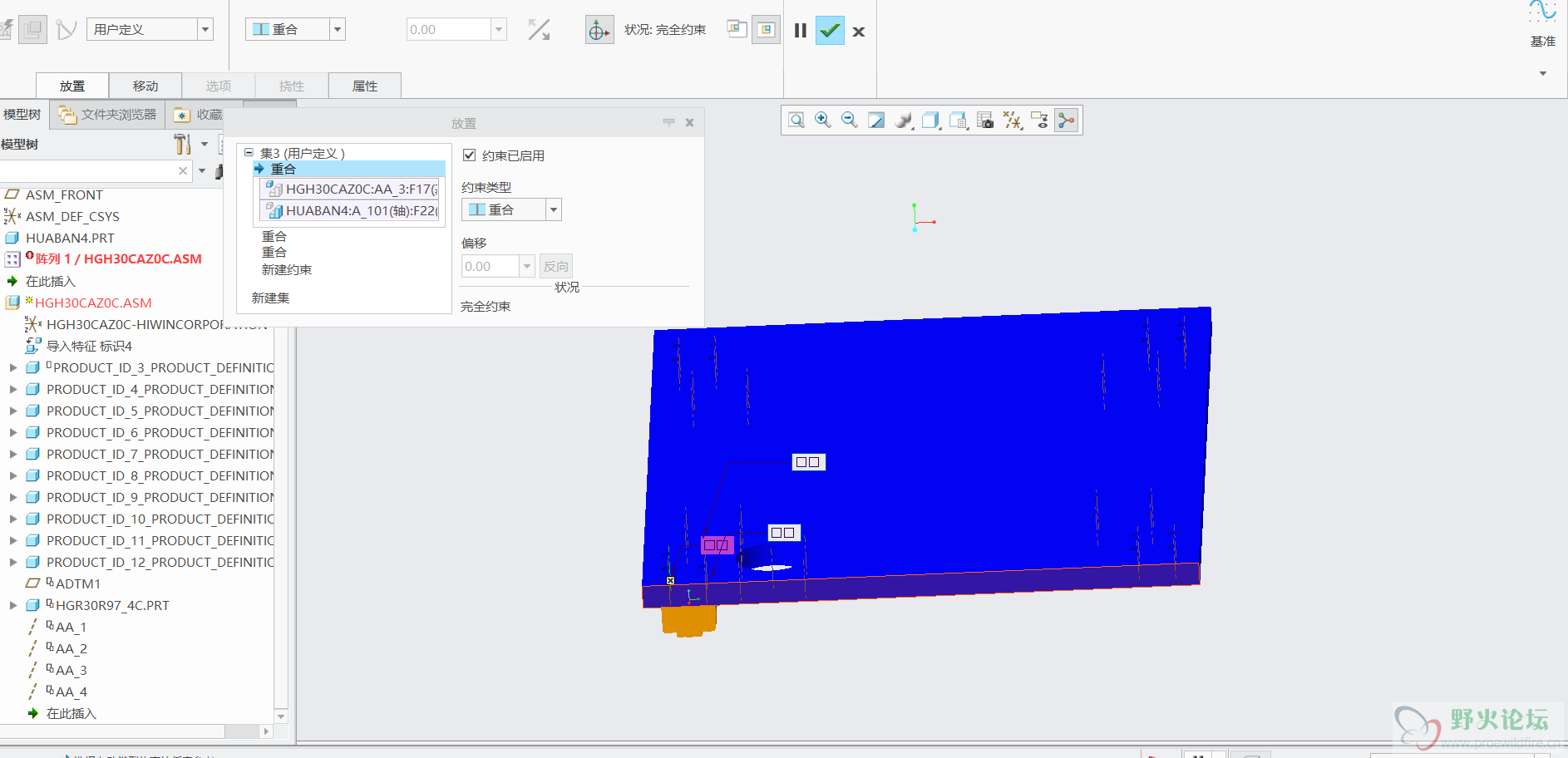Image resolution: width=1568 pixels, height=758 pixels.
Task: Open the 文件夹浏览器 tab
Action: click(x=106, y=115)
